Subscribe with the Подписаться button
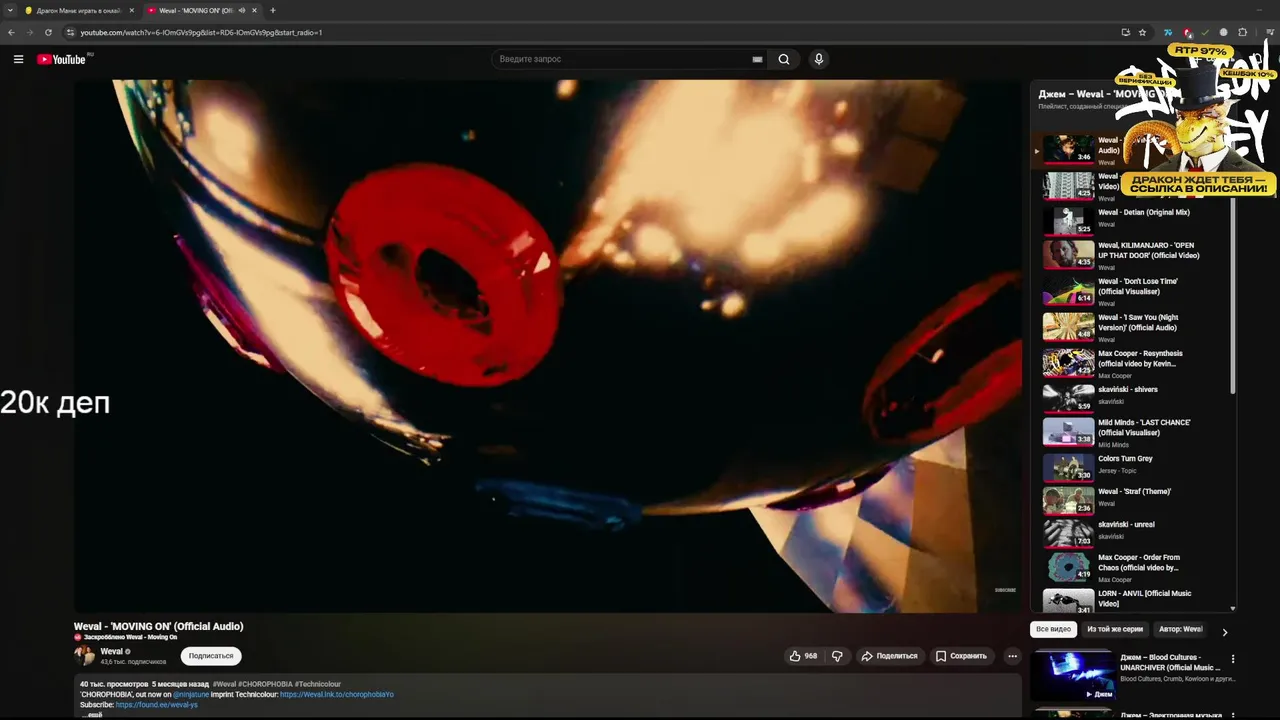Image resolution: width=1280 pixels, height=720 pixels. tap(211, 656)
